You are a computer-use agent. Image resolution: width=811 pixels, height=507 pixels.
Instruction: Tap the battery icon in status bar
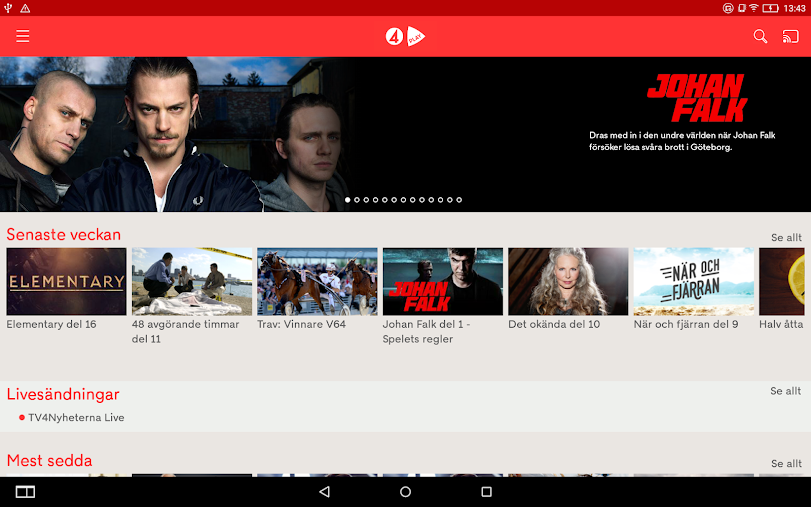point(770,8)
